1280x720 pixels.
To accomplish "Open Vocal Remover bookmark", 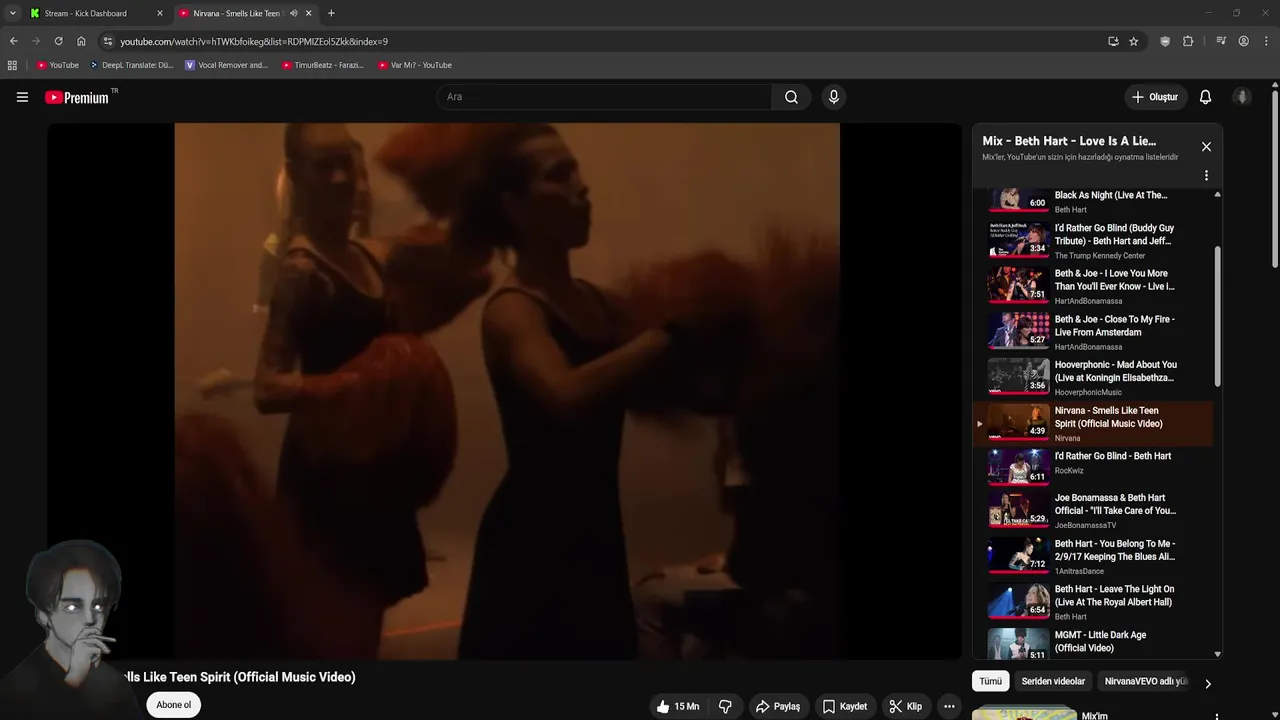I will [x=227, y=65].
